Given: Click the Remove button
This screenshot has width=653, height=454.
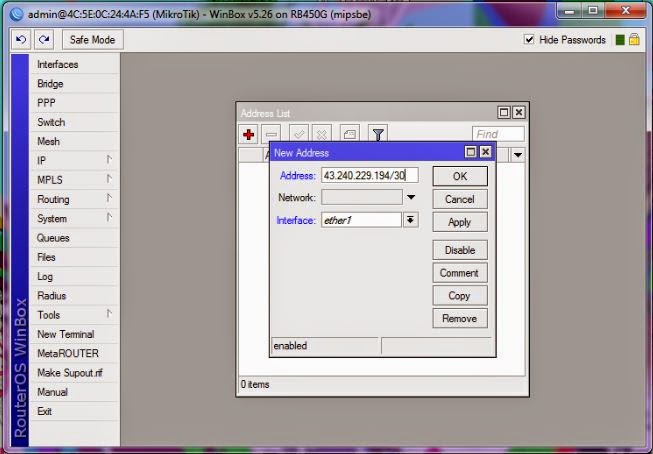Looking at the screenshot, I should click(x=460, y=319).
